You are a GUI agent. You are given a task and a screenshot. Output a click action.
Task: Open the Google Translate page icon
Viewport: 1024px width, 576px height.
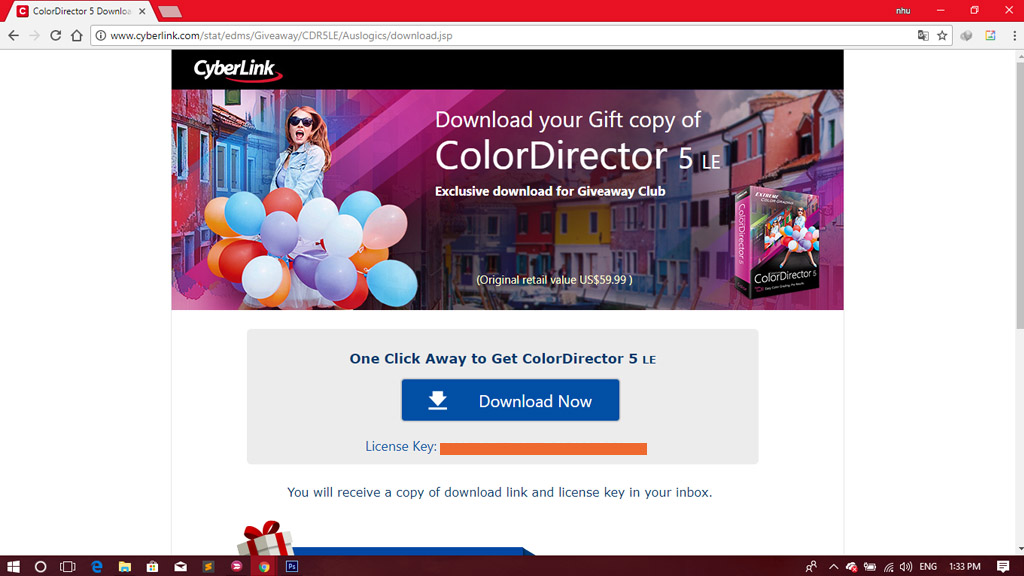click(x=923, y=36)
